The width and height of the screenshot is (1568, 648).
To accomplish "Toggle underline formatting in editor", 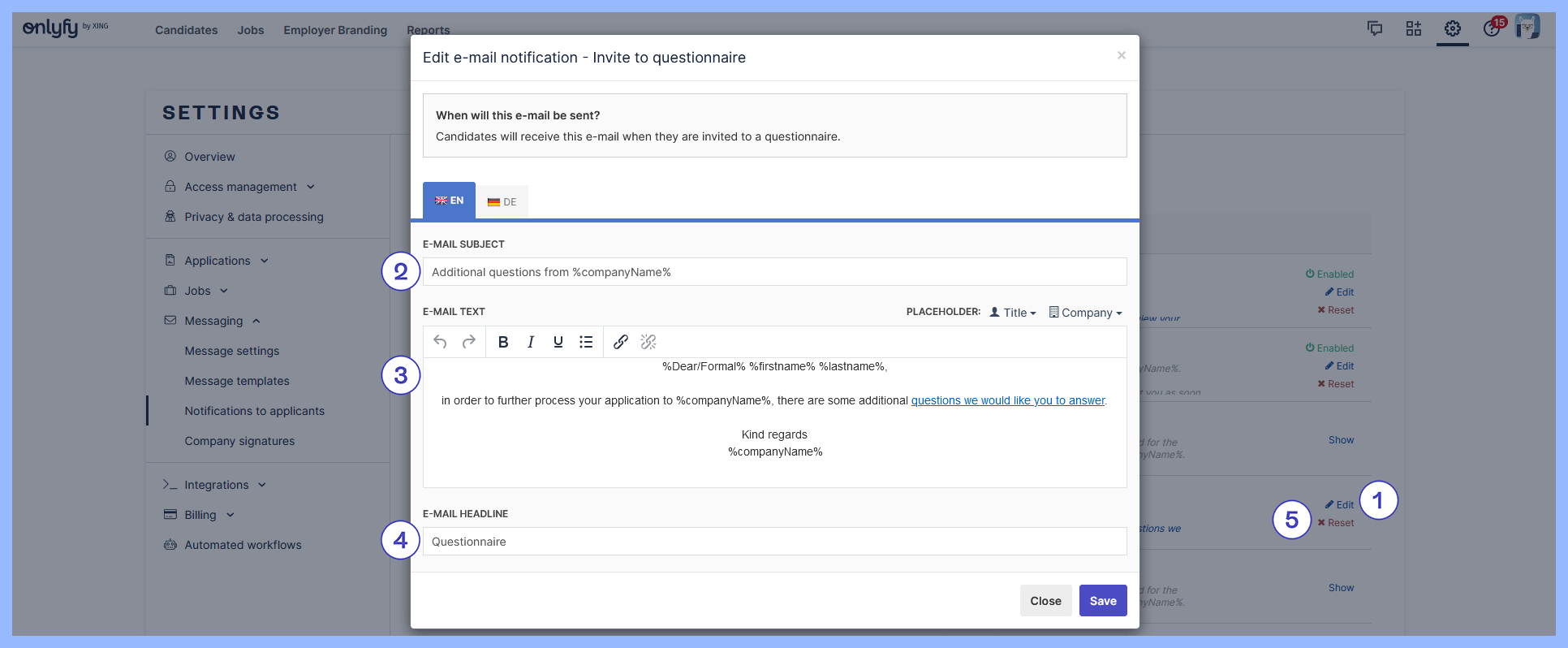I will coord(558,342).
